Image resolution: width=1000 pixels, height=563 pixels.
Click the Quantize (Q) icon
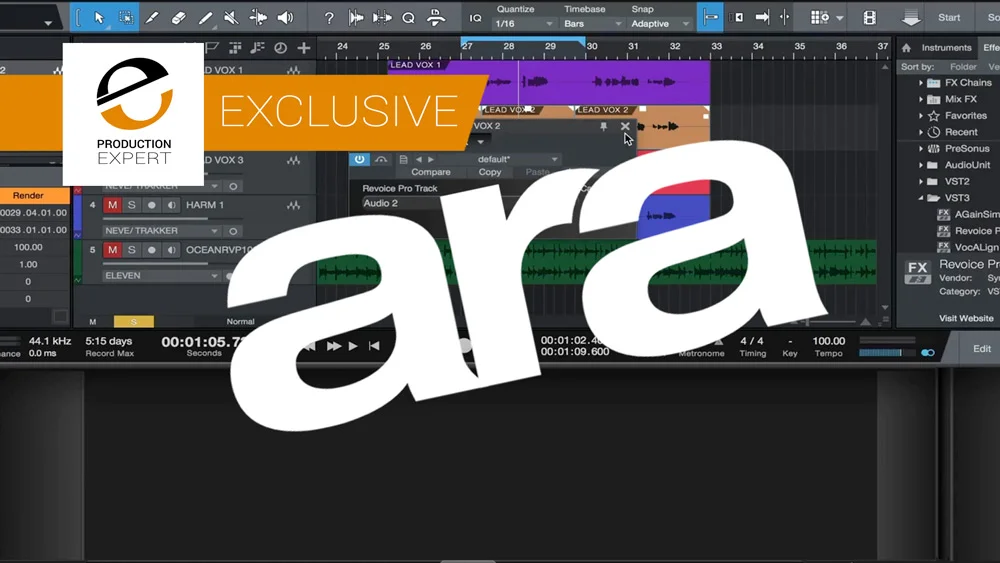[x=409, y=18]
